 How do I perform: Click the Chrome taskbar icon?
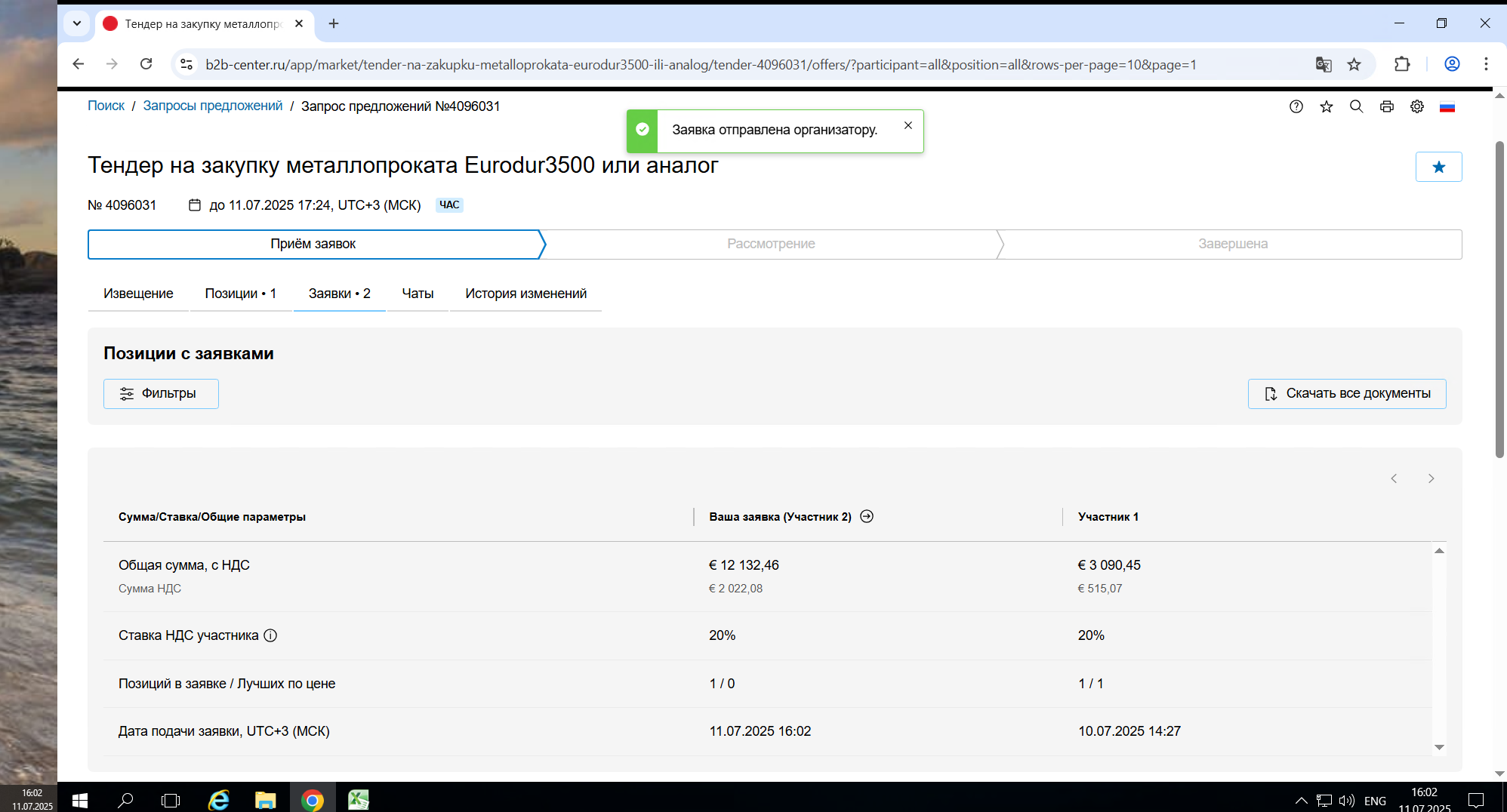point(312,799)
